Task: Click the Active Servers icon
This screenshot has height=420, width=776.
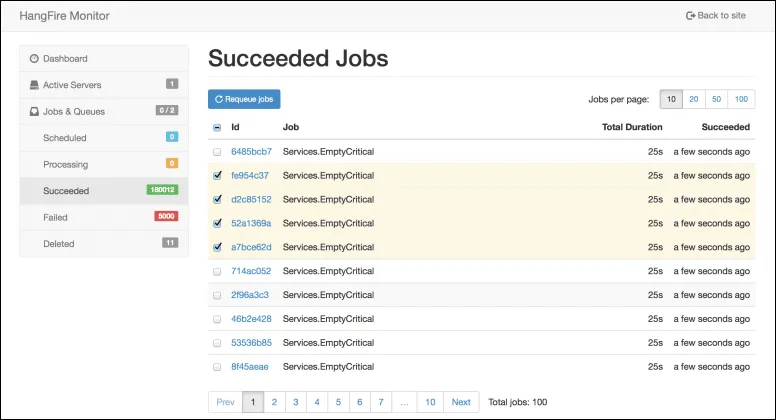Action: pyautogui.click(x=34, y=85)
